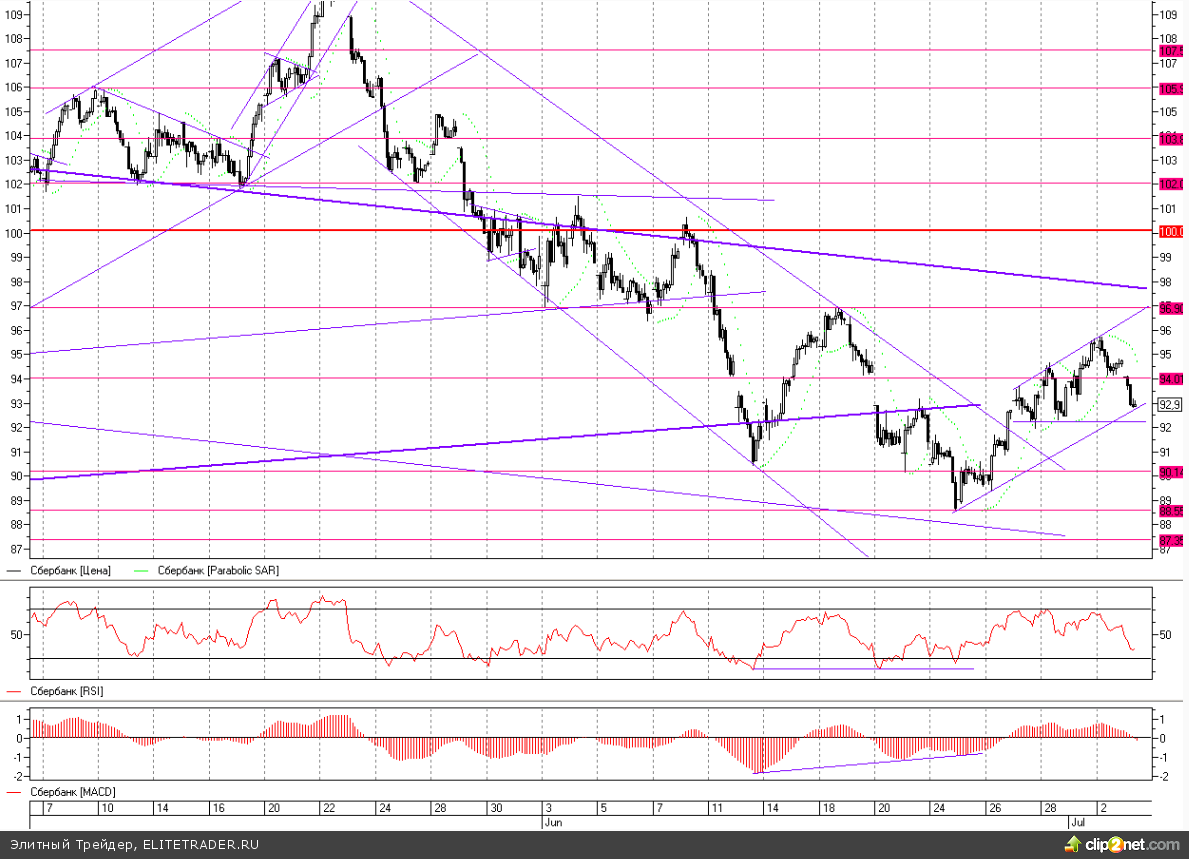Click the 88.55 pink price level tag

point(1171,511)
